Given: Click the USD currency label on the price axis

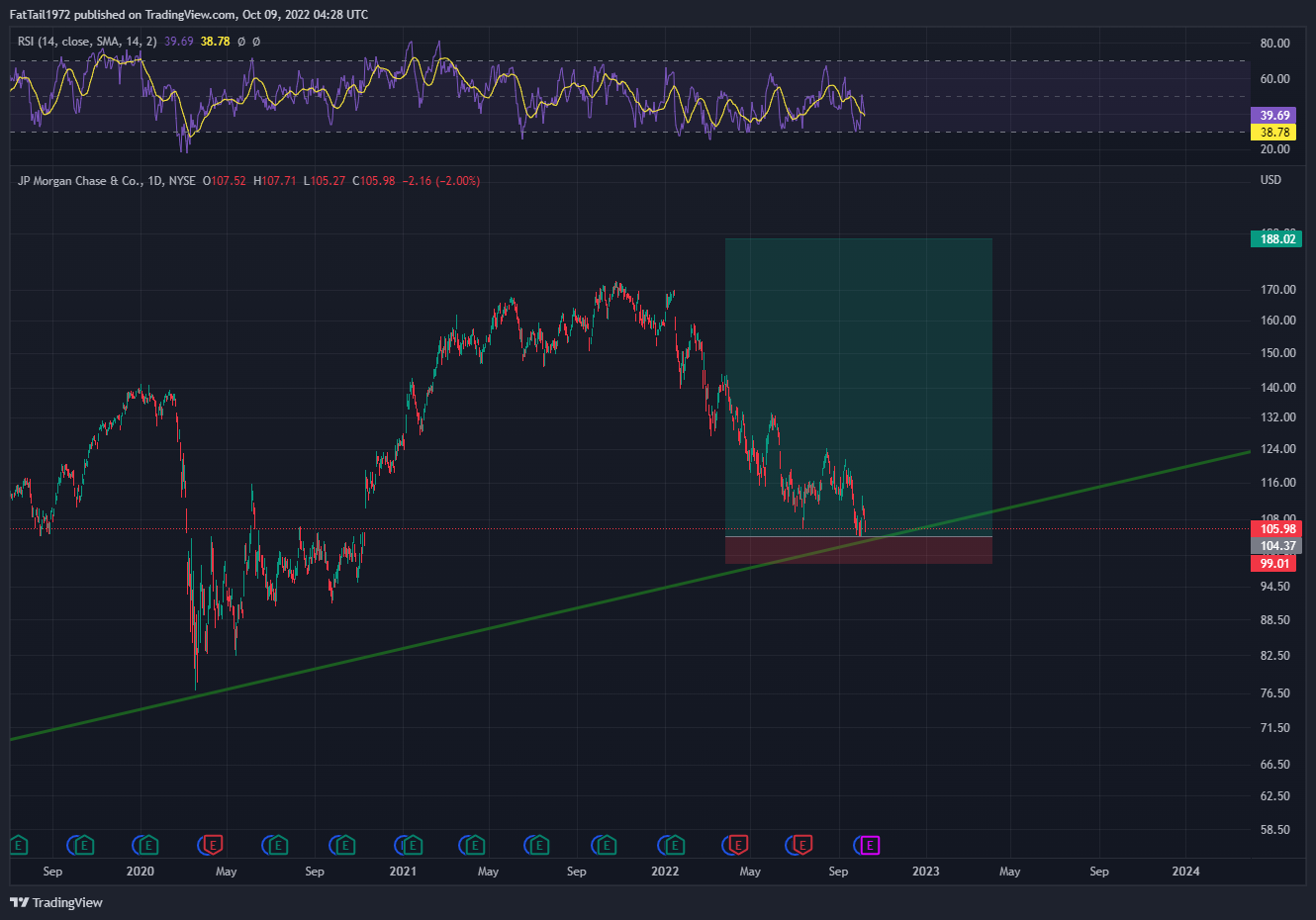Looking at the screenshot, I should pos(1270,180).
